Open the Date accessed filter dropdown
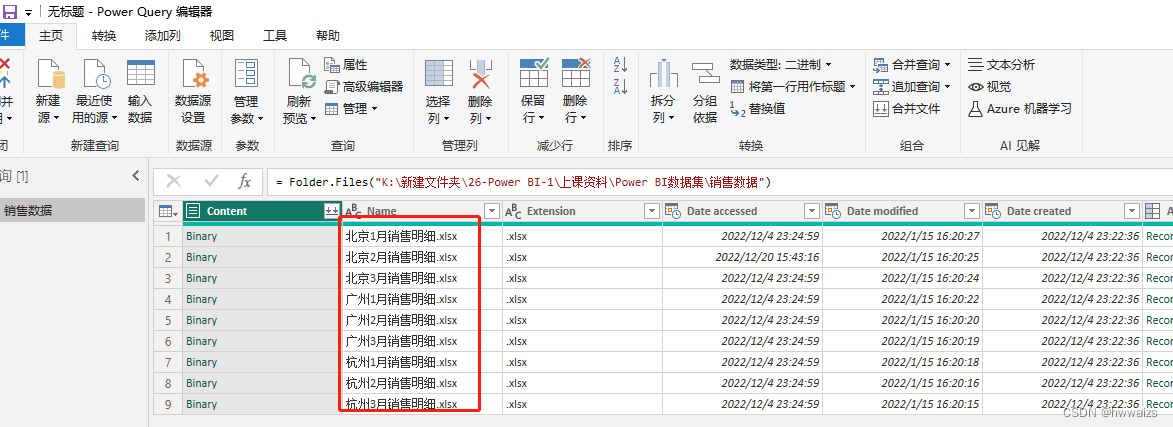 (x=812, y=212)
